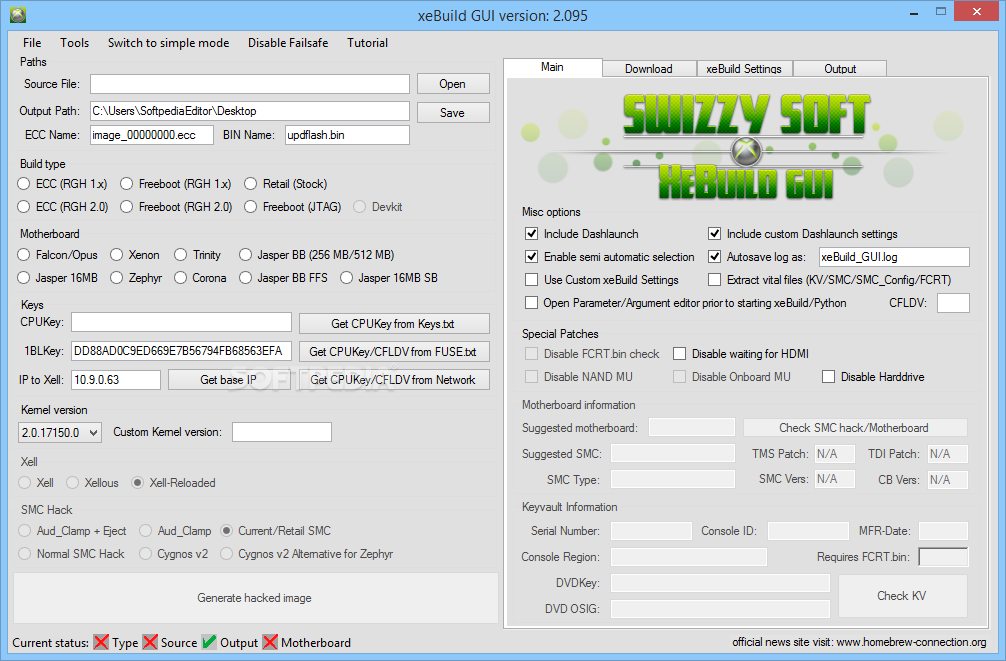This screenshot has height=661, width=1006.
Task: Click the IP to Xell field
Action: coord(116,380)
